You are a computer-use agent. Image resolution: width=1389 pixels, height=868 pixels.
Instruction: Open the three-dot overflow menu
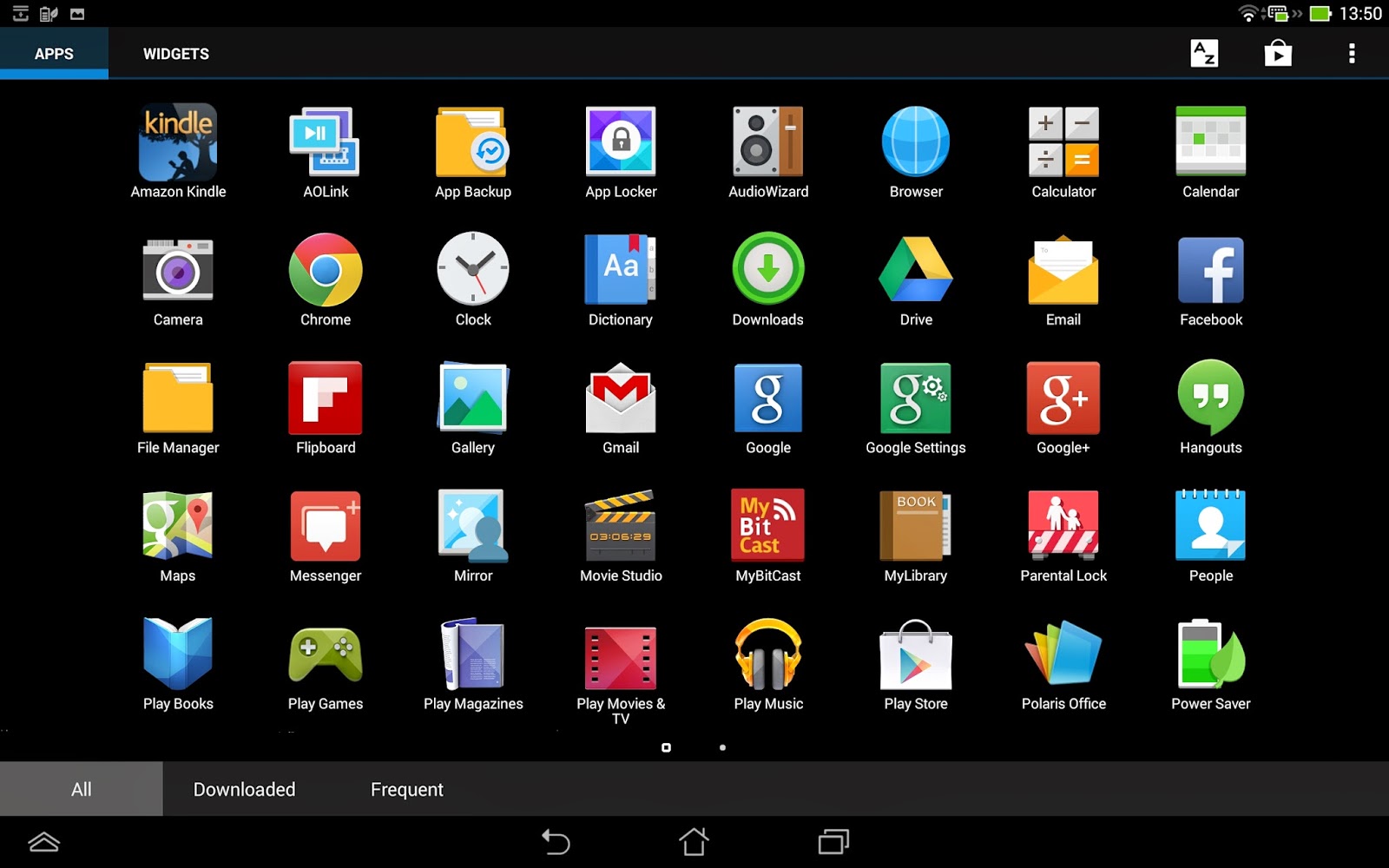(x=1352, y=53)
